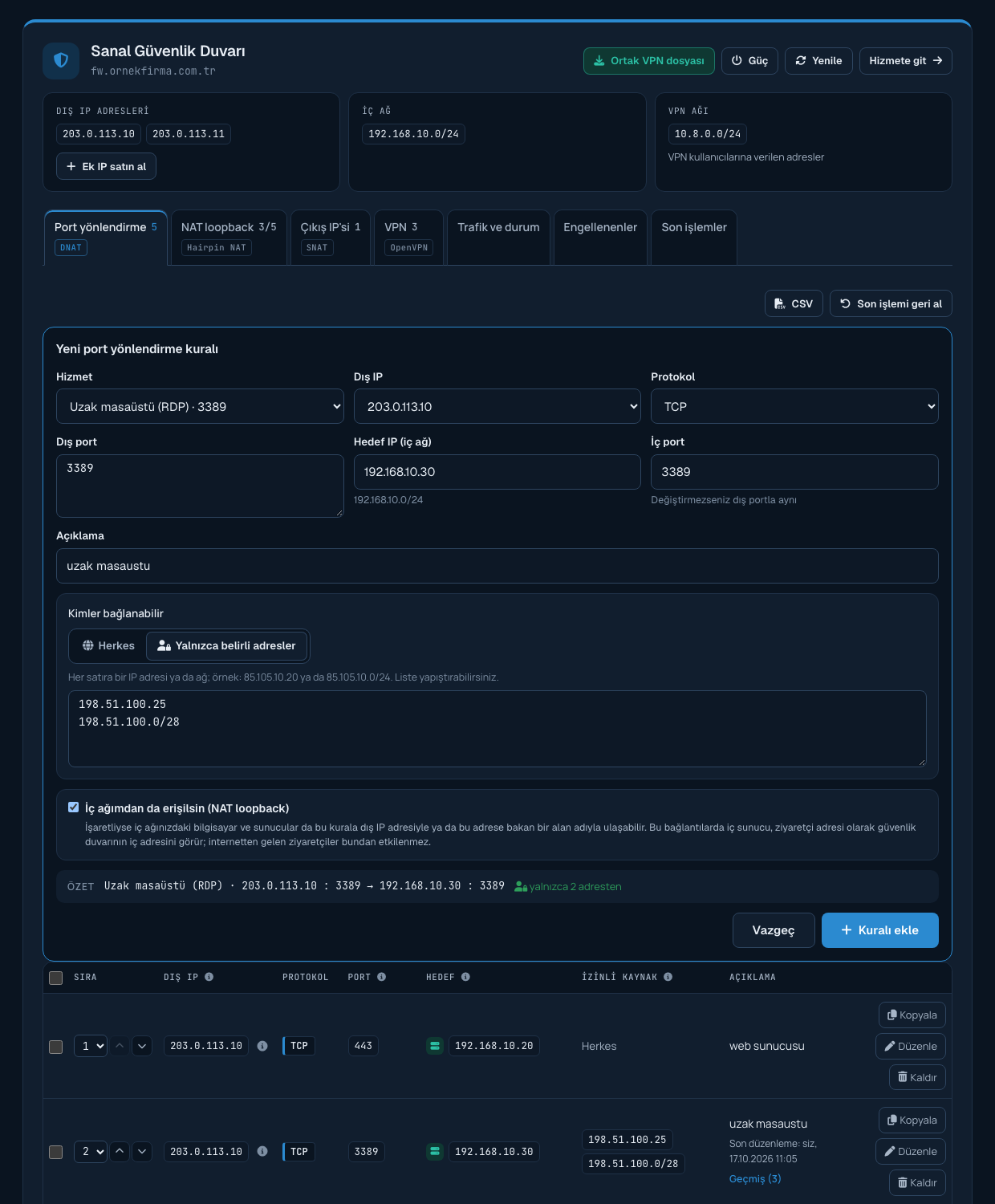Select Herkes access option
This screenshot has width=995, height=1204.
click(x=108, y=645)
